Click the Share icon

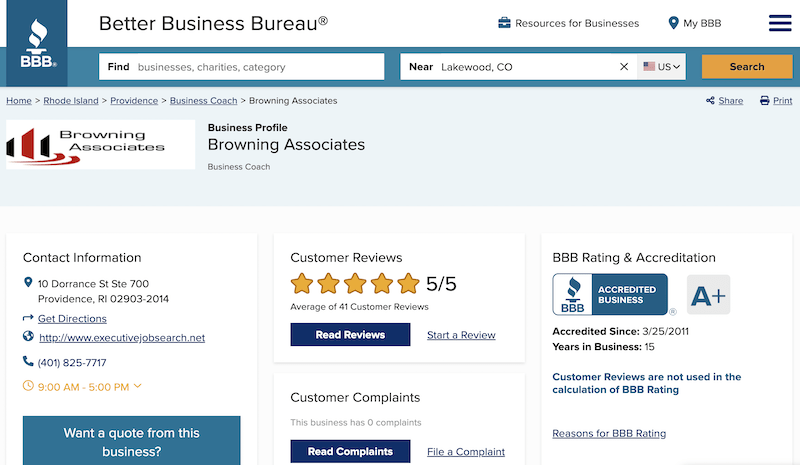710,101
